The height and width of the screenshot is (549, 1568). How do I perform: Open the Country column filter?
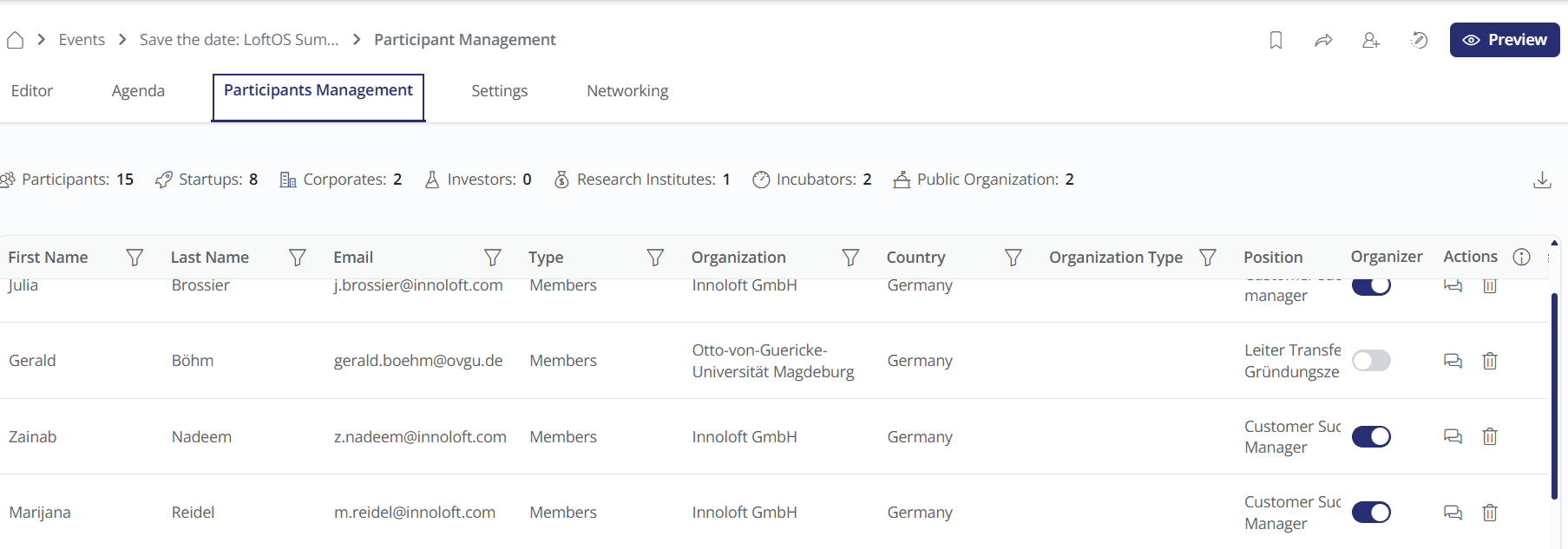[x=1013, y=258]
